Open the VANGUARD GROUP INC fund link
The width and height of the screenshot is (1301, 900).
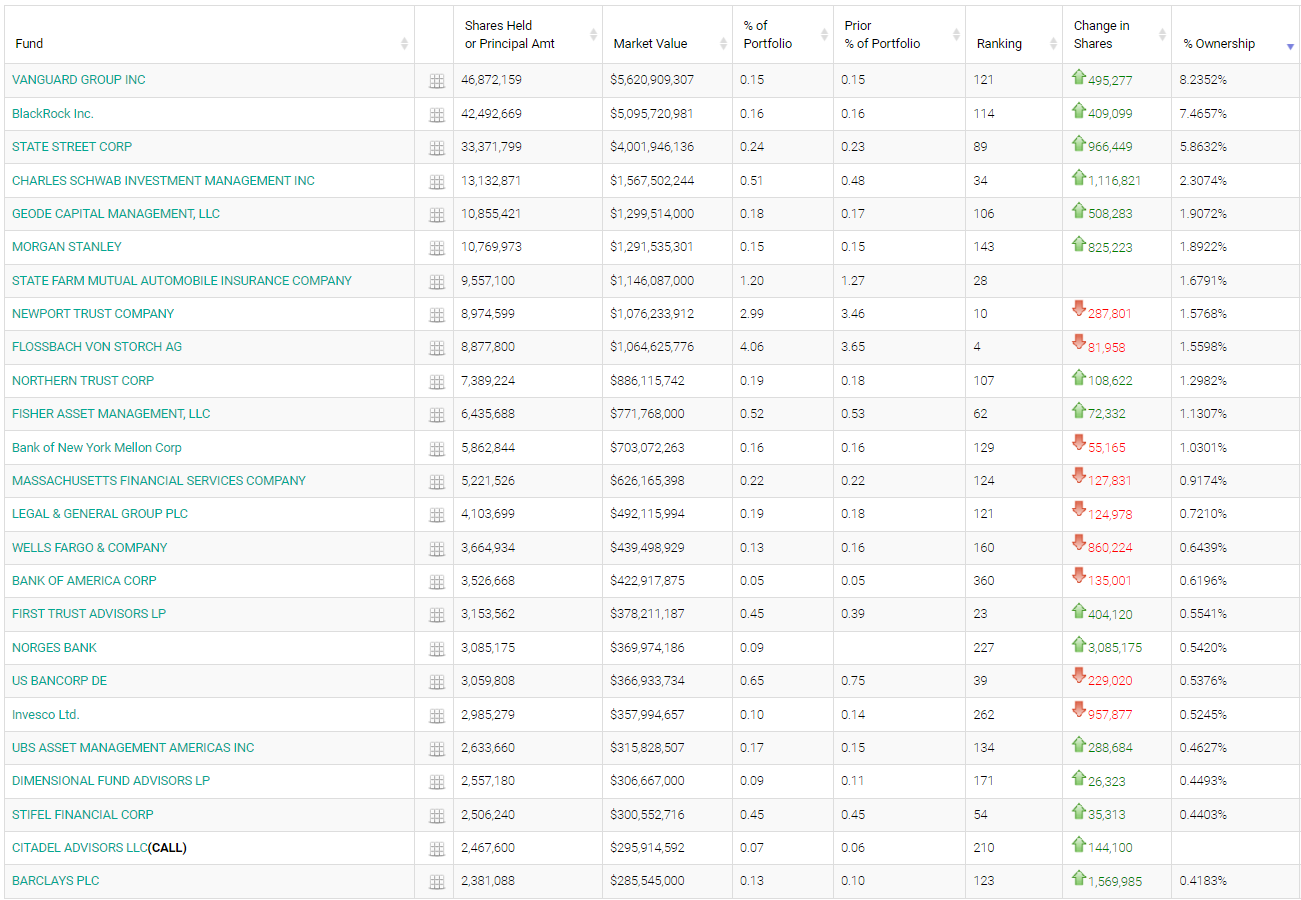click(x=79, y=80)
